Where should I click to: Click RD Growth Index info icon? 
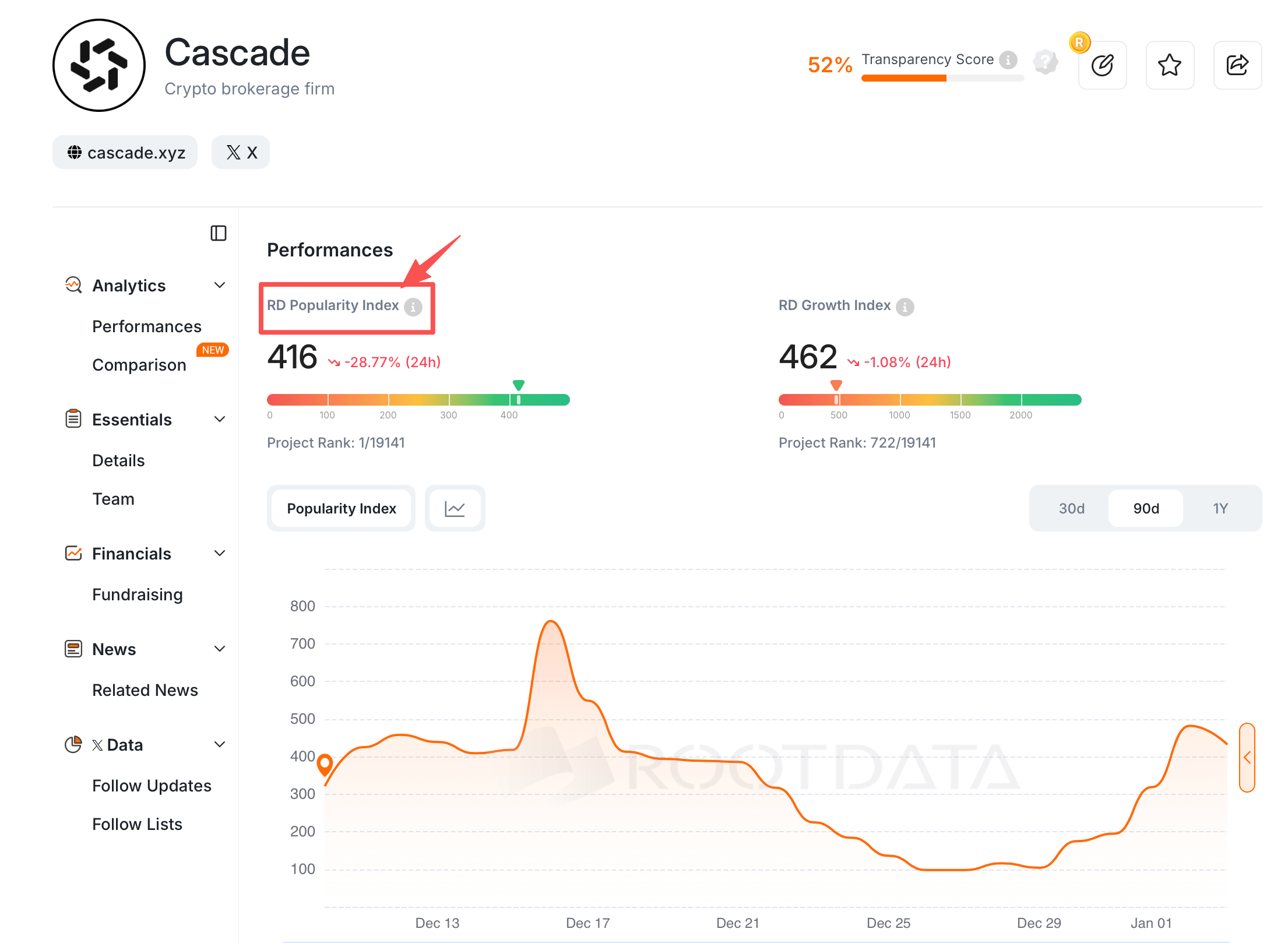[x=905, y=307]
